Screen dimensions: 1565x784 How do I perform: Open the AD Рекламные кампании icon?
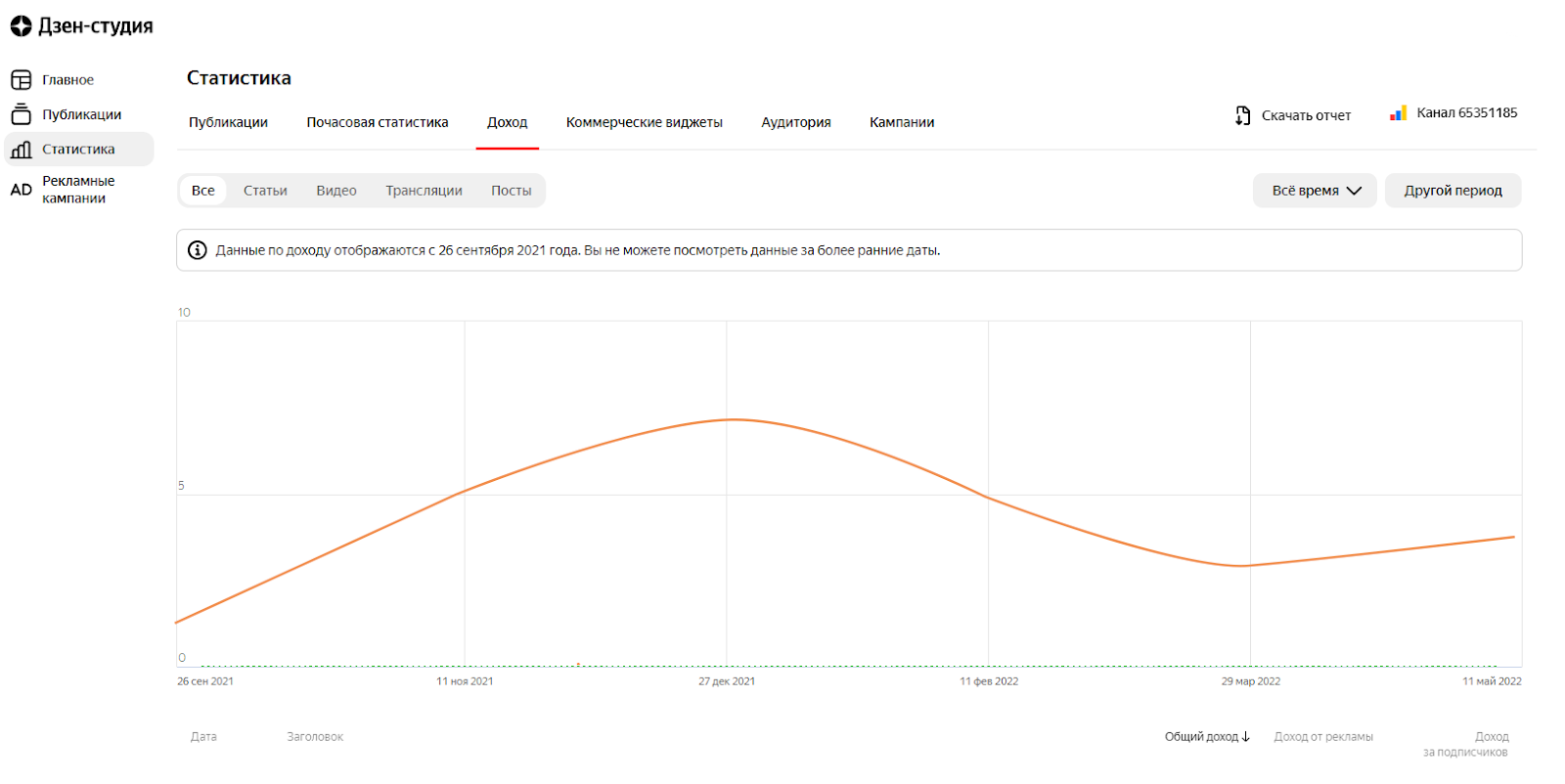pos(21,190)
